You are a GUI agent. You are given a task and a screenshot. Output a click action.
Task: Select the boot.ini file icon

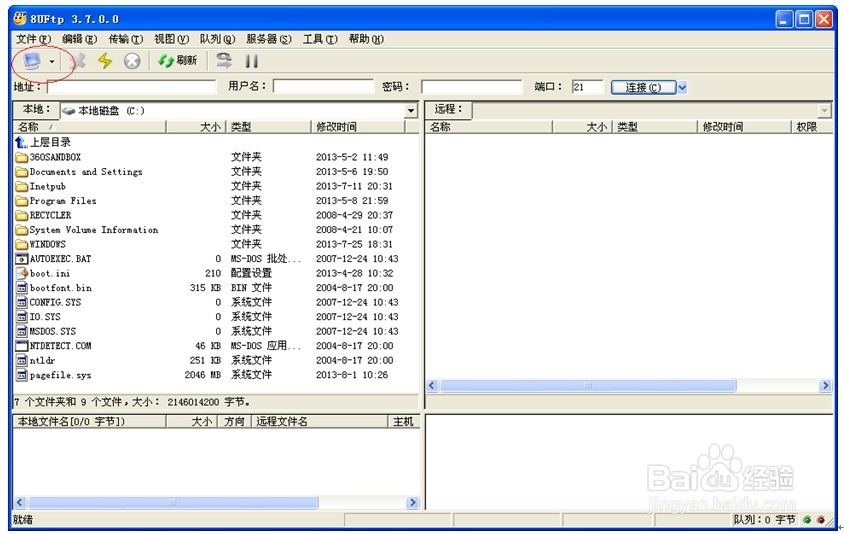tap(22, 273)
